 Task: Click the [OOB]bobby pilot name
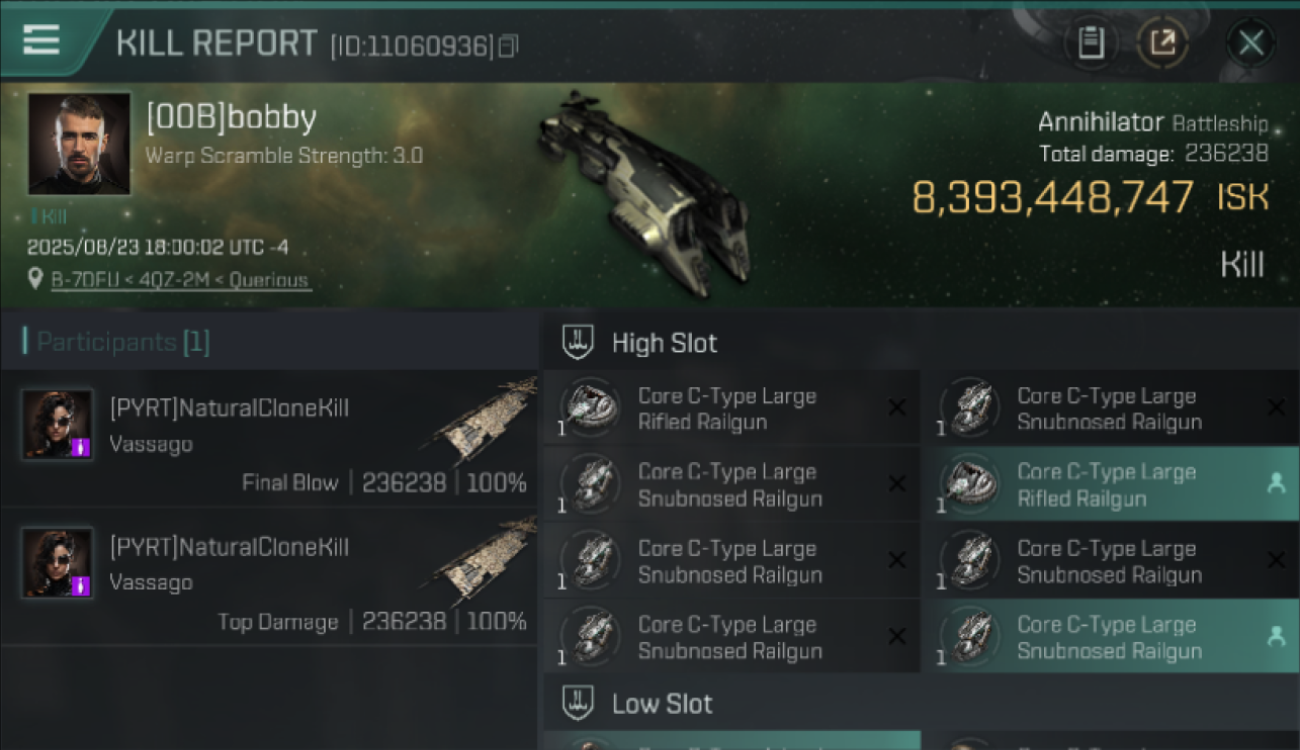231,117
